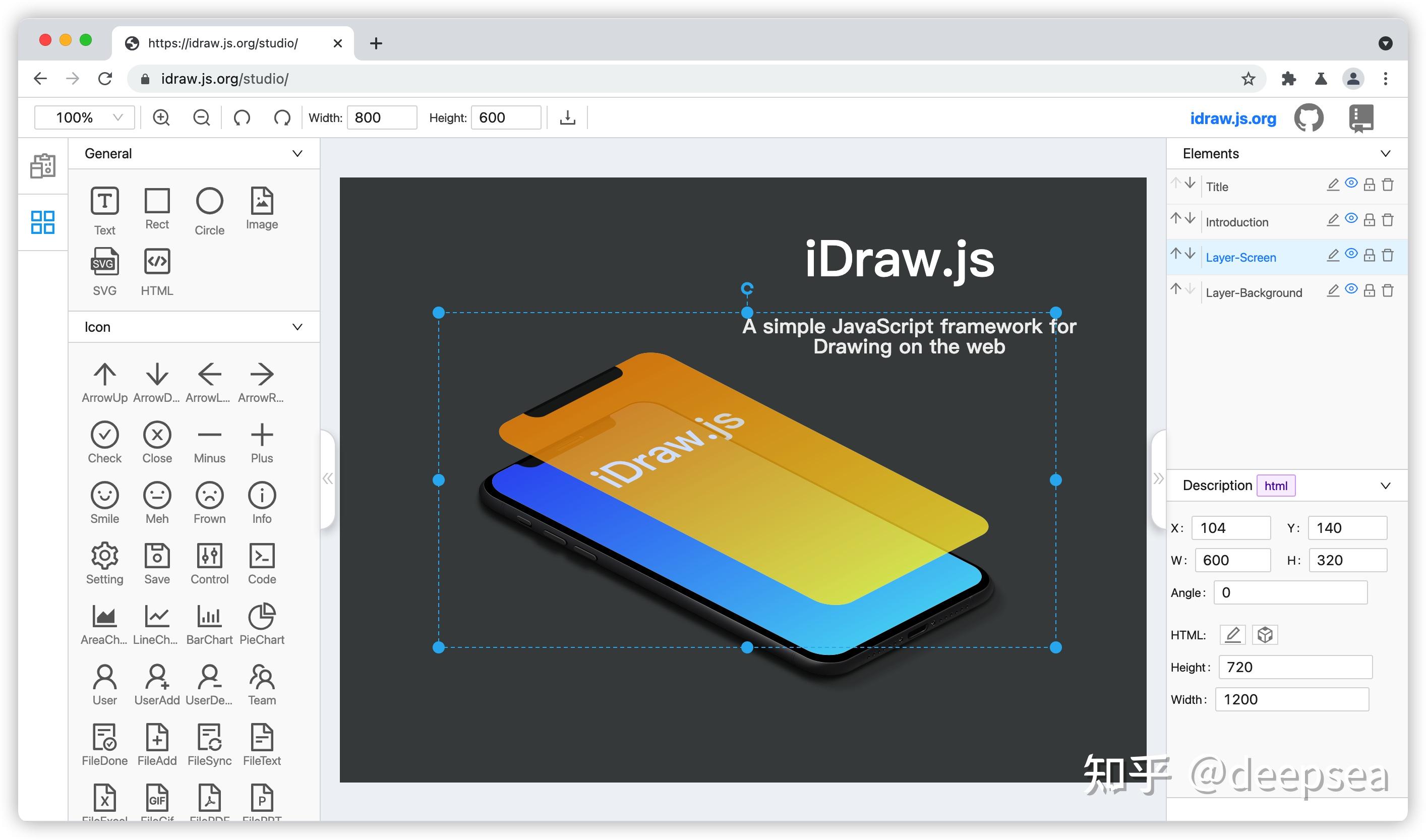Open the 100% zoom dropdown
The width and height of the screenshot is (1426, 840).
[x=84, y=117]
